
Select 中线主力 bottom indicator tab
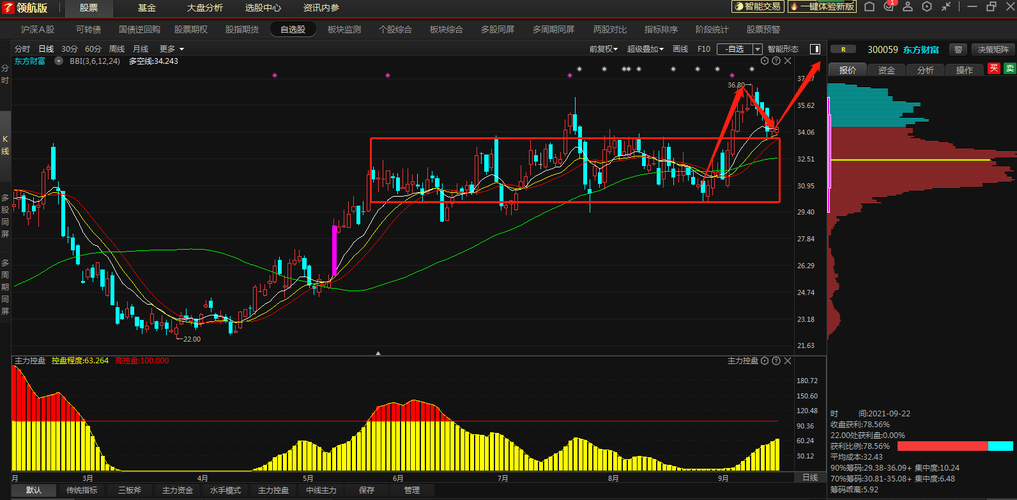pyautogui.click(x=321, y=490)
